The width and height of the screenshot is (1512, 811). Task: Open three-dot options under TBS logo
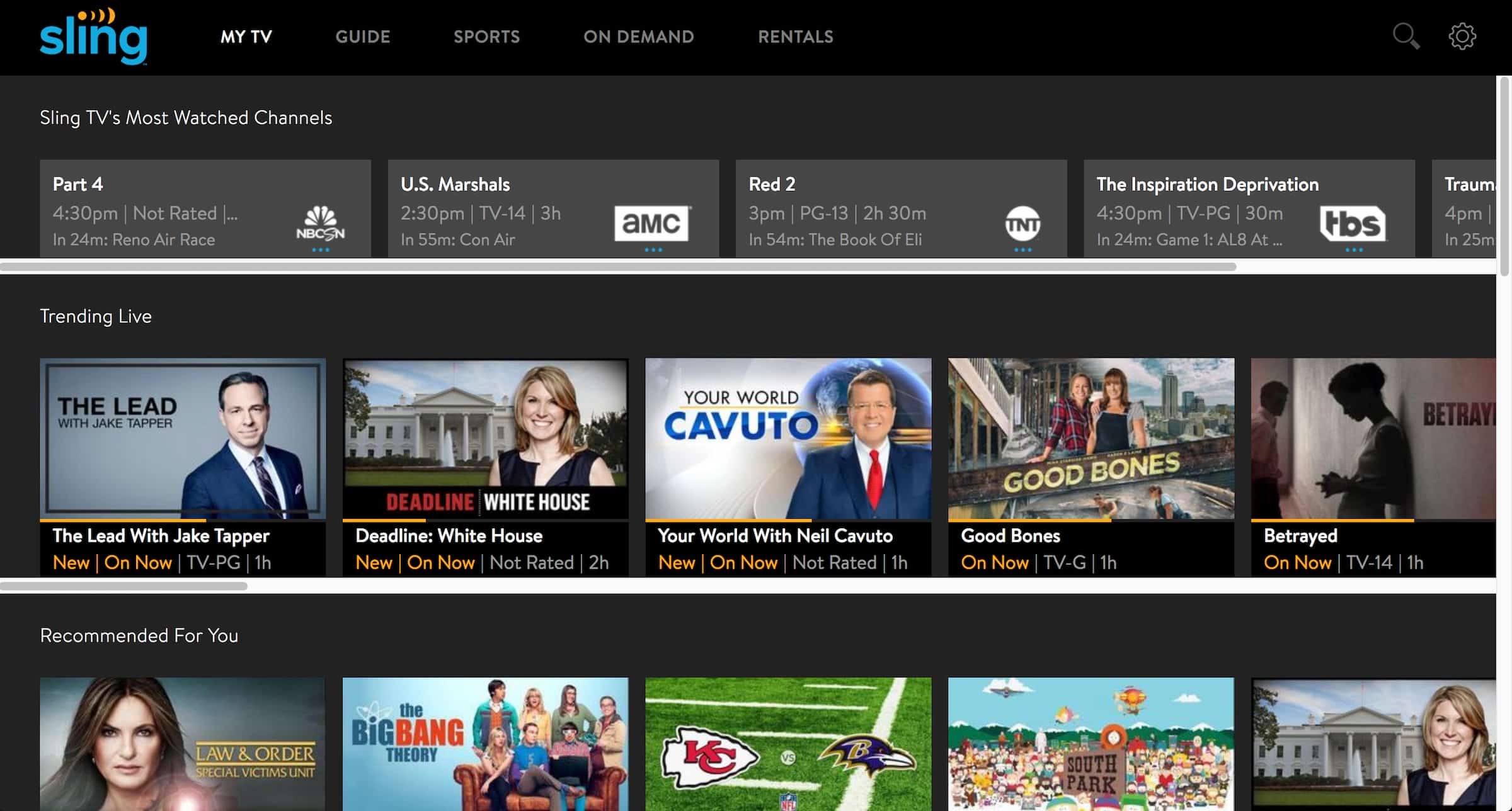(1354, 250)
